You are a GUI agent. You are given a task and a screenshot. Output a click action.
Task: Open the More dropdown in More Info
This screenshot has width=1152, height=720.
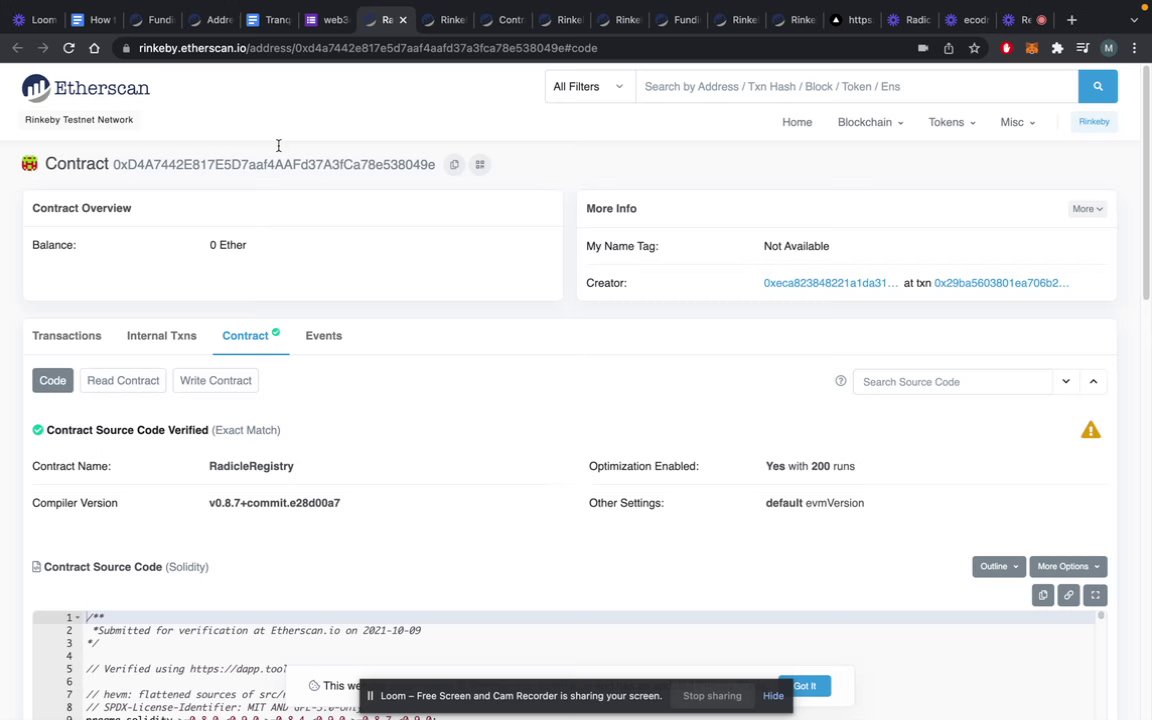(1087, 209)
